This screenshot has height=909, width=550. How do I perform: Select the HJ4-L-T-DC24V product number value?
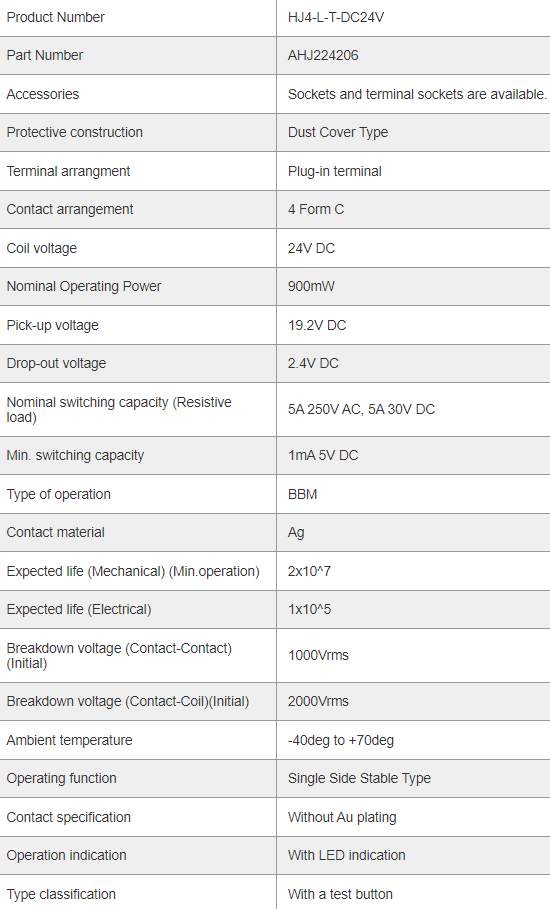coord(336,17)
